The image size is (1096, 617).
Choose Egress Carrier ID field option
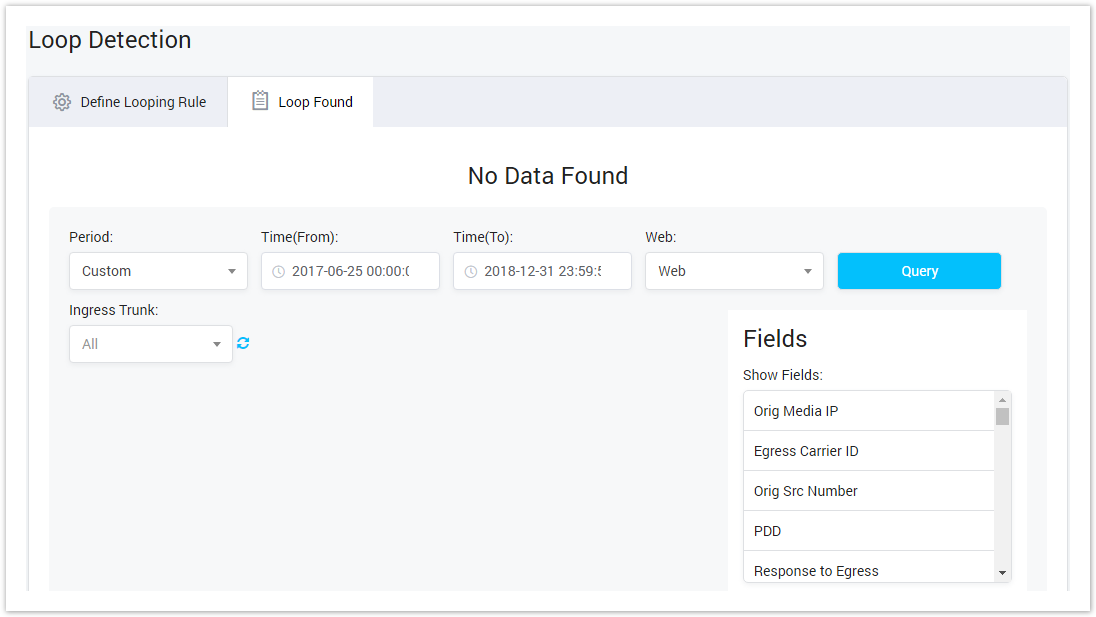tap(868, 451)
